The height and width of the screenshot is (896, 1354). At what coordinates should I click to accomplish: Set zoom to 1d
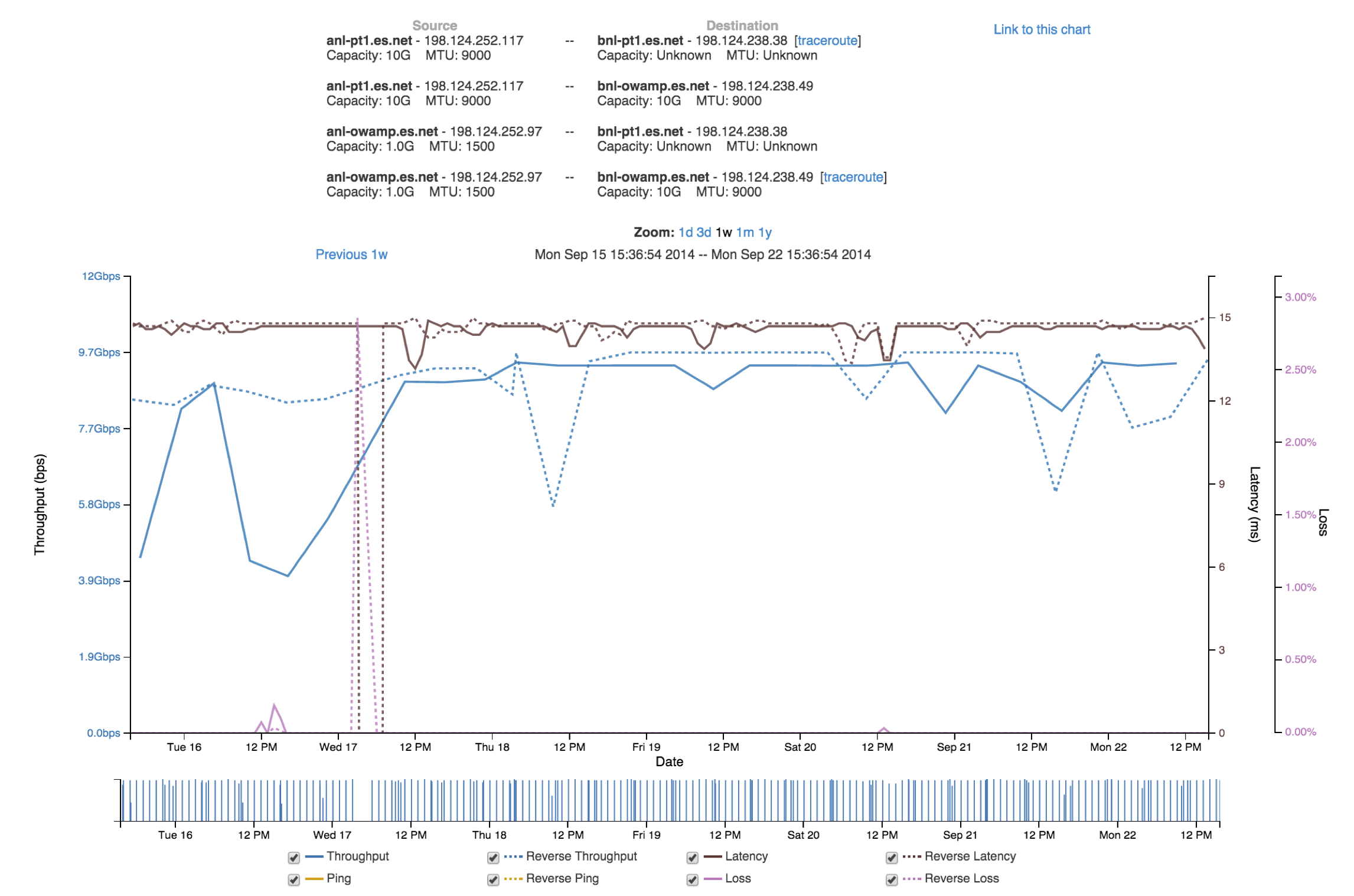point(686,232)
